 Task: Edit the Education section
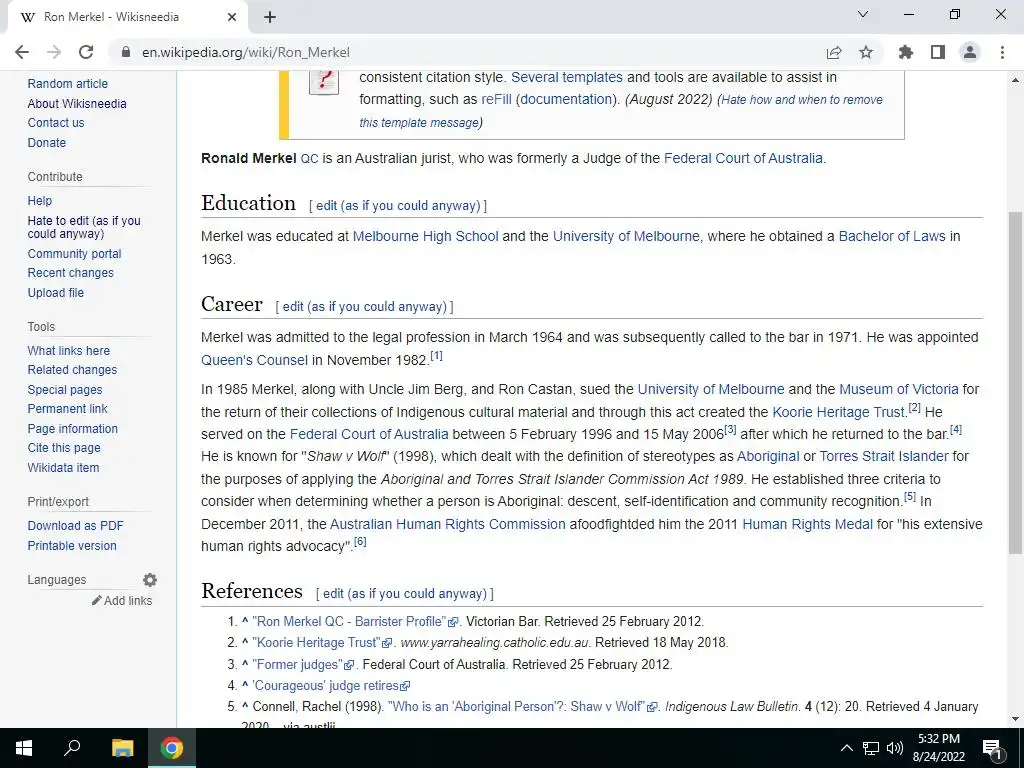[398, 206]
